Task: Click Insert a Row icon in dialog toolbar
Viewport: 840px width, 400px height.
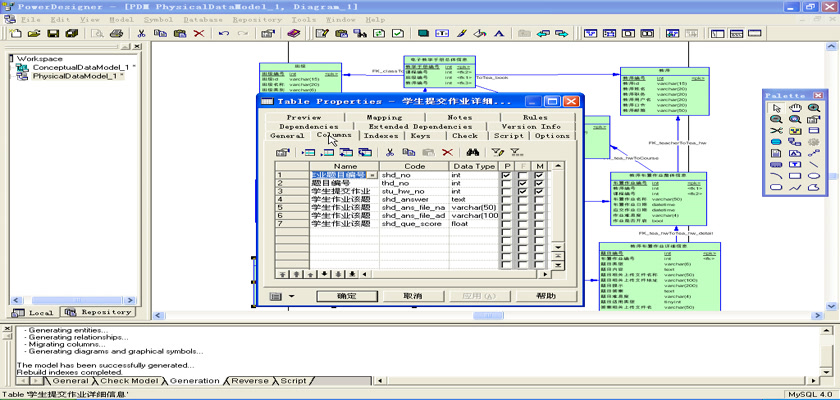Action: click(309, 153)
